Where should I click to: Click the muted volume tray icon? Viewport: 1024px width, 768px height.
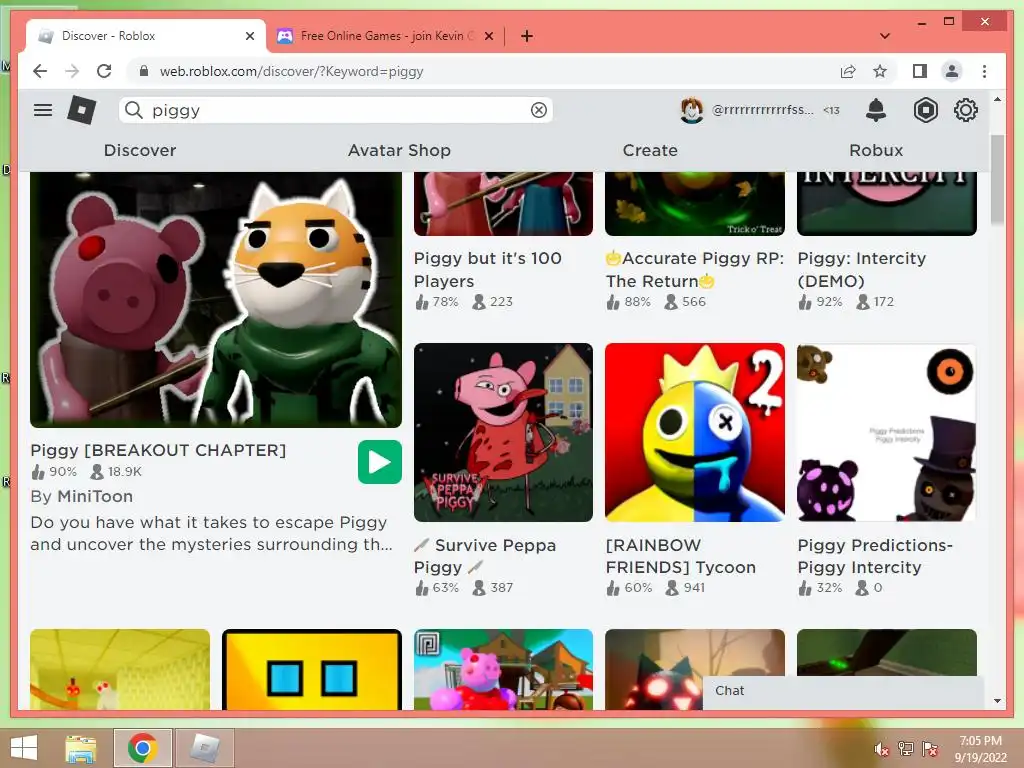[x=881, y=749]
